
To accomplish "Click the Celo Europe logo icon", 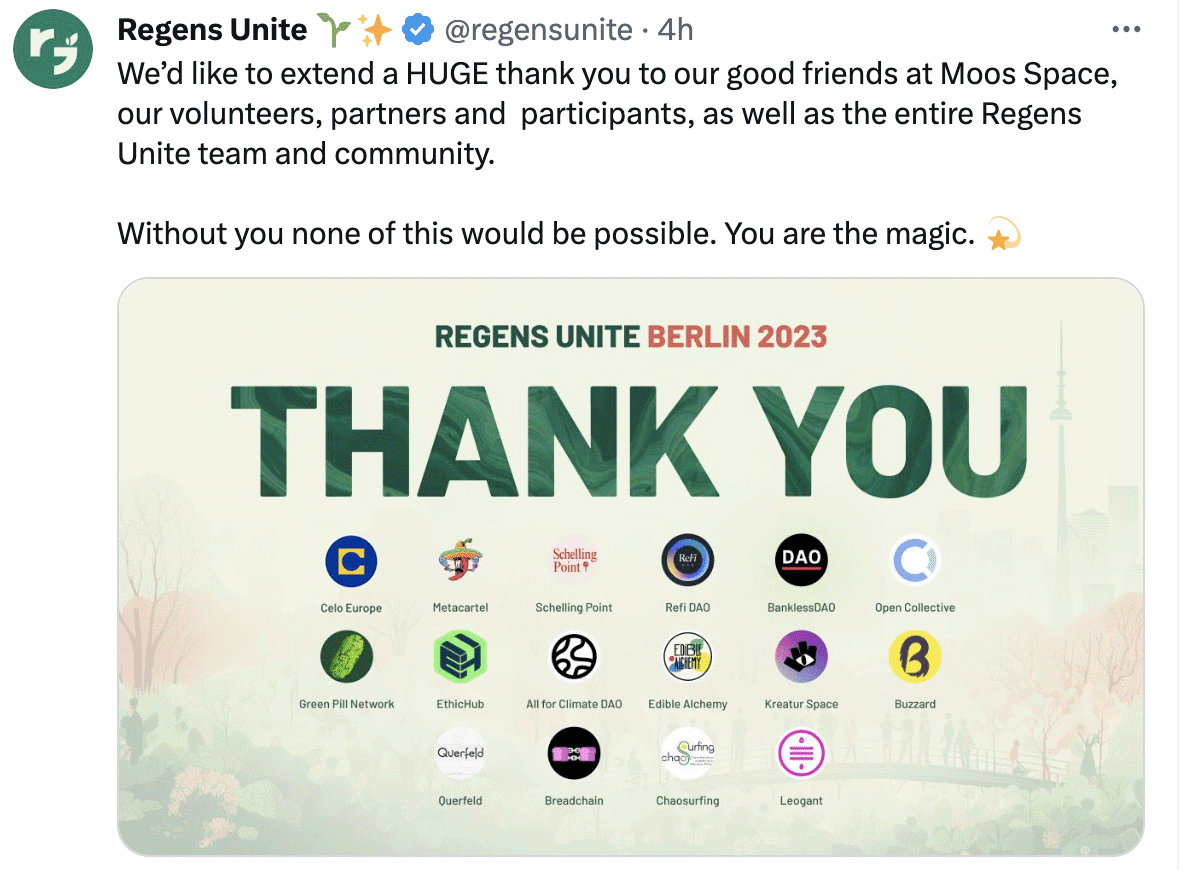I will coord(351,562).
